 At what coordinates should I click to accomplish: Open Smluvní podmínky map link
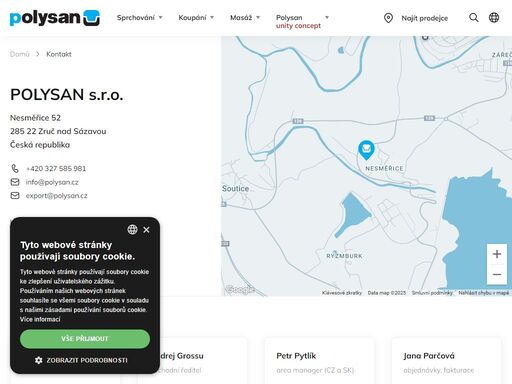point(432,293)
